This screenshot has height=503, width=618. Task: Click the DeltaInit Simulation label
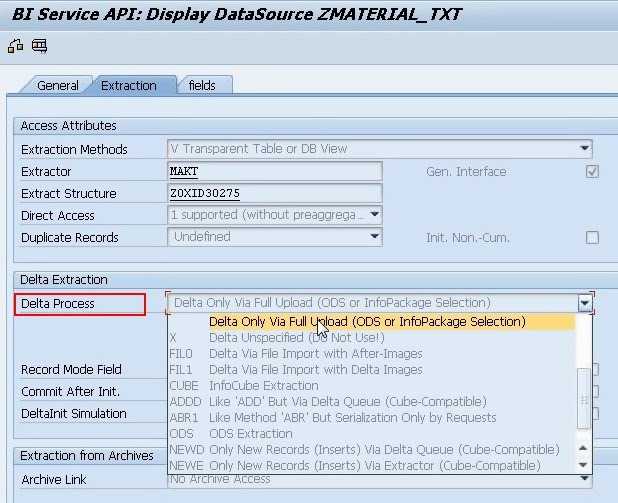coord(74,414)
